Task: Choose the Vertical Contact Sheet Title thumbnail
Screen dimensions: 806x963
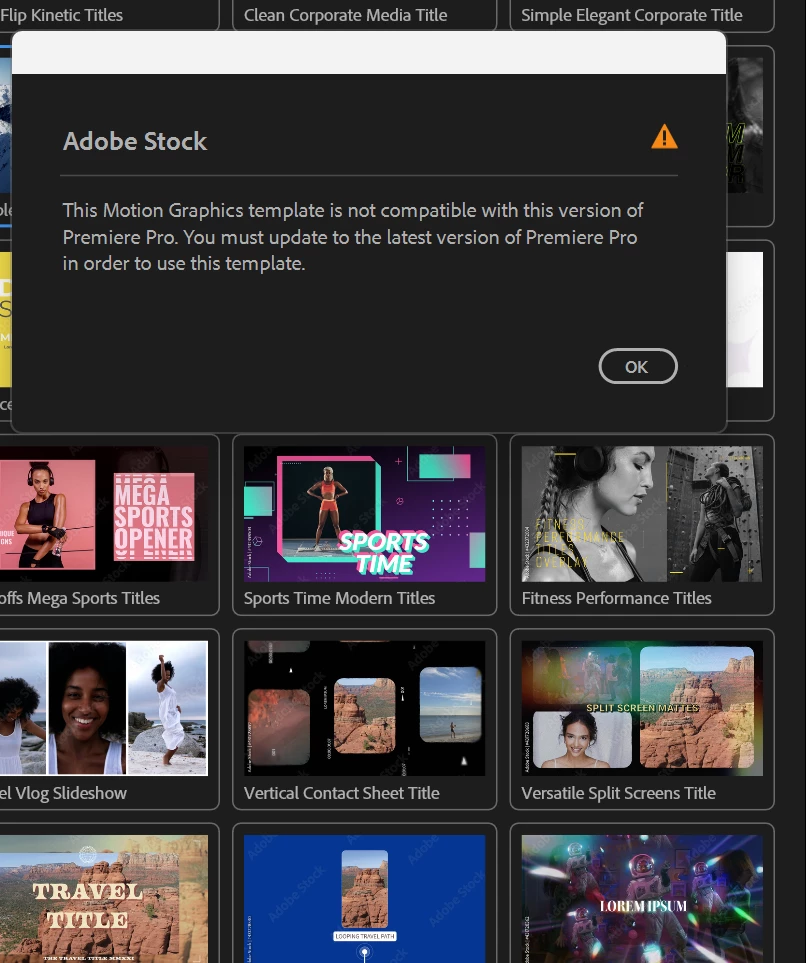Action: pos(364,708)
